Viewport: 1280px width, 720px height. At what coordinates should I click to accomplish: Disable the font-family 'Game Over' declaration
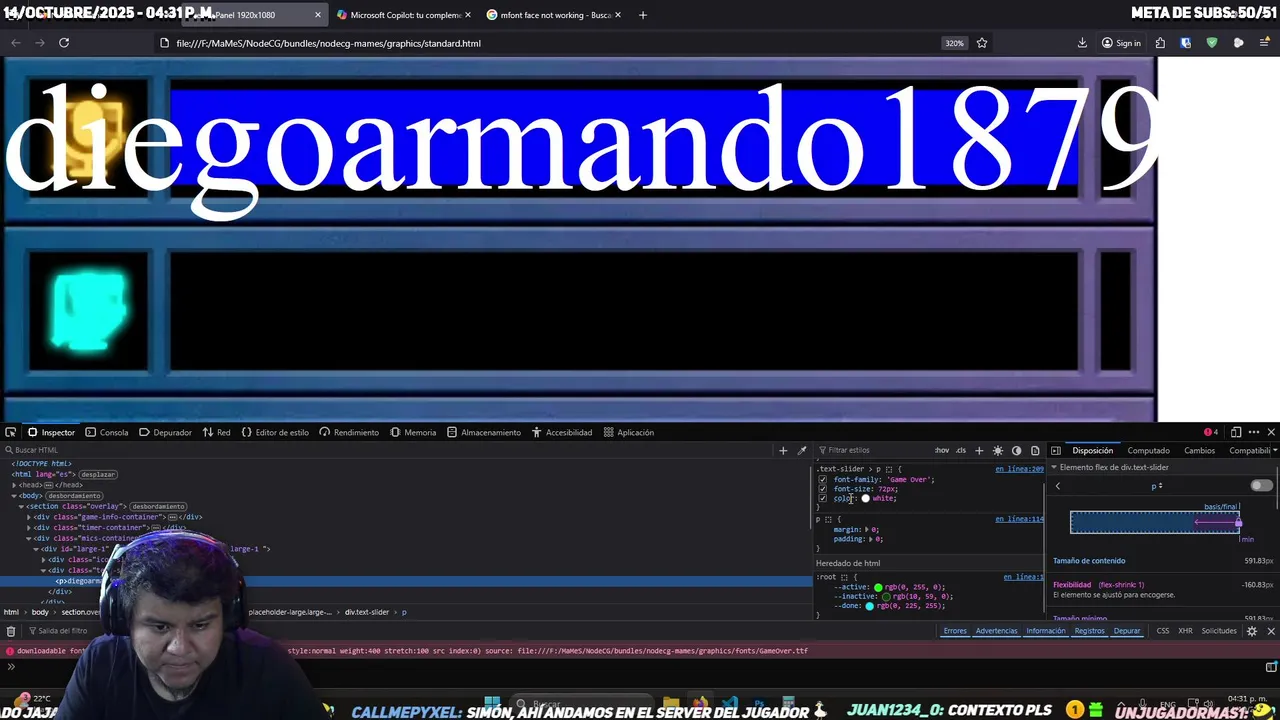click(823, 480)
